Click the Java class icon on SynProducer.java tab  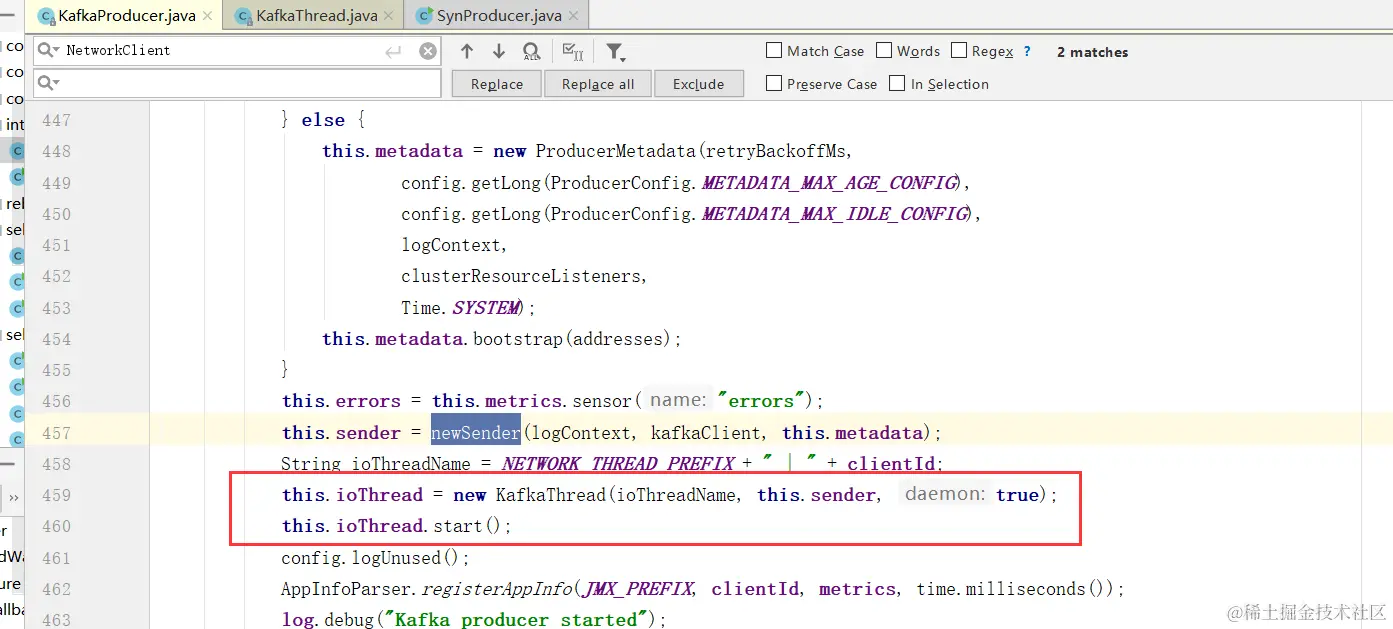coord(424,16)
